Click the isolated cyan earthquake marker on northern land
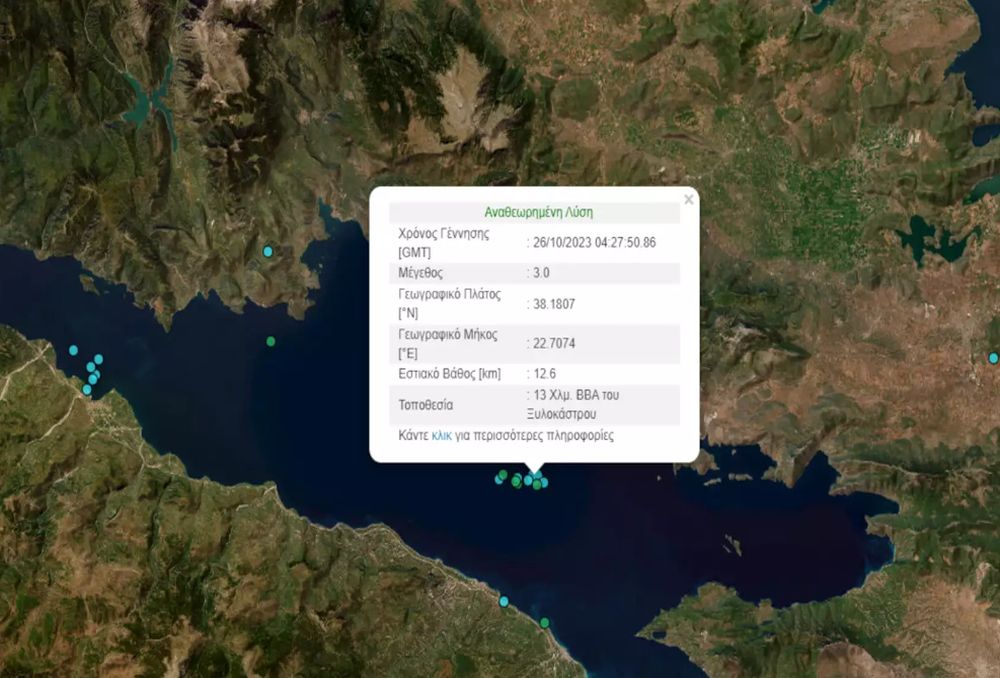Viewport: 1000px width, 678px height. pos(267,252)
